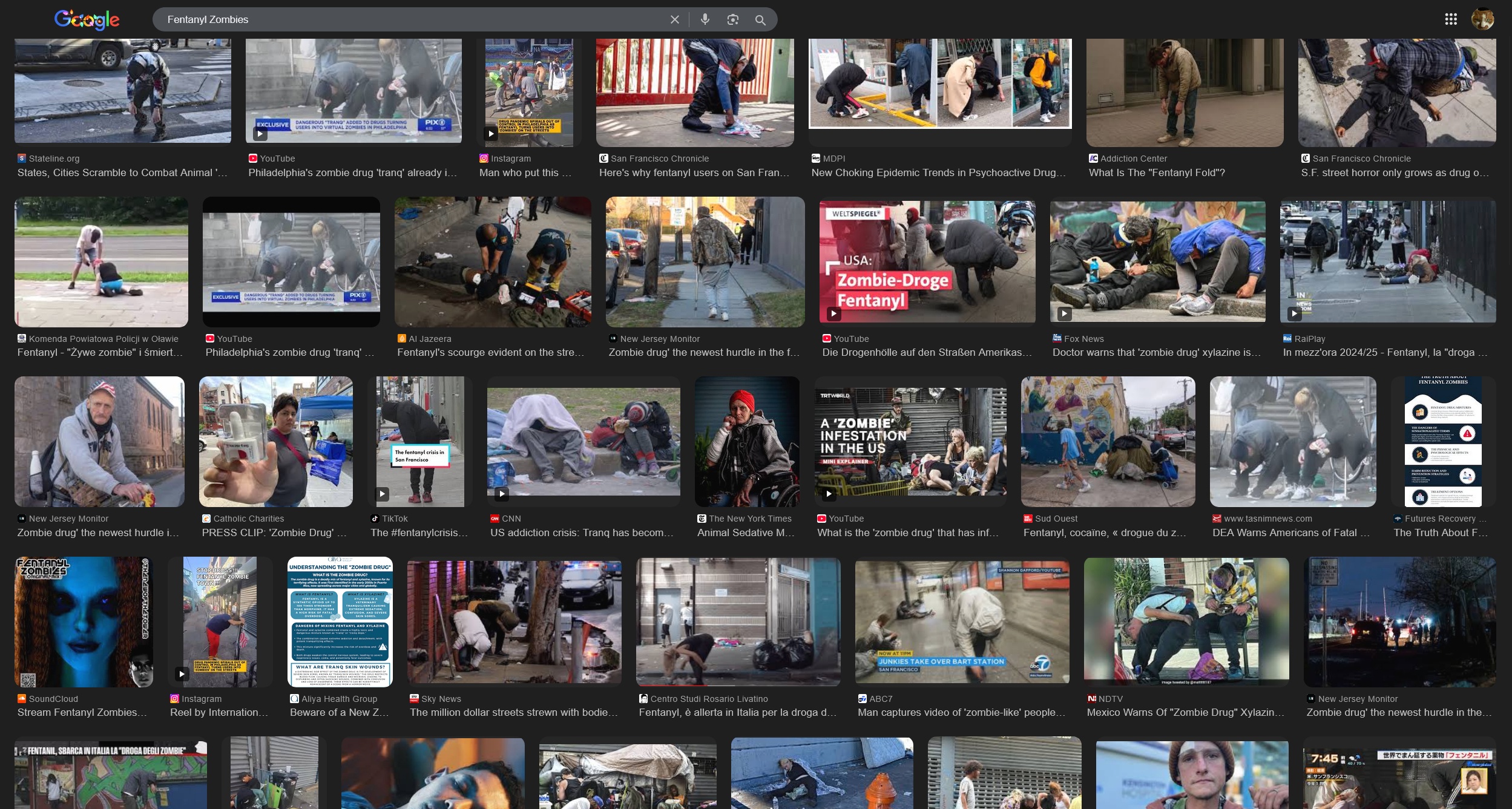Click the magnifying glass search icon
Image resolution: width=1512 pixels, height=809 pixels.
click(x=760, y=19)
